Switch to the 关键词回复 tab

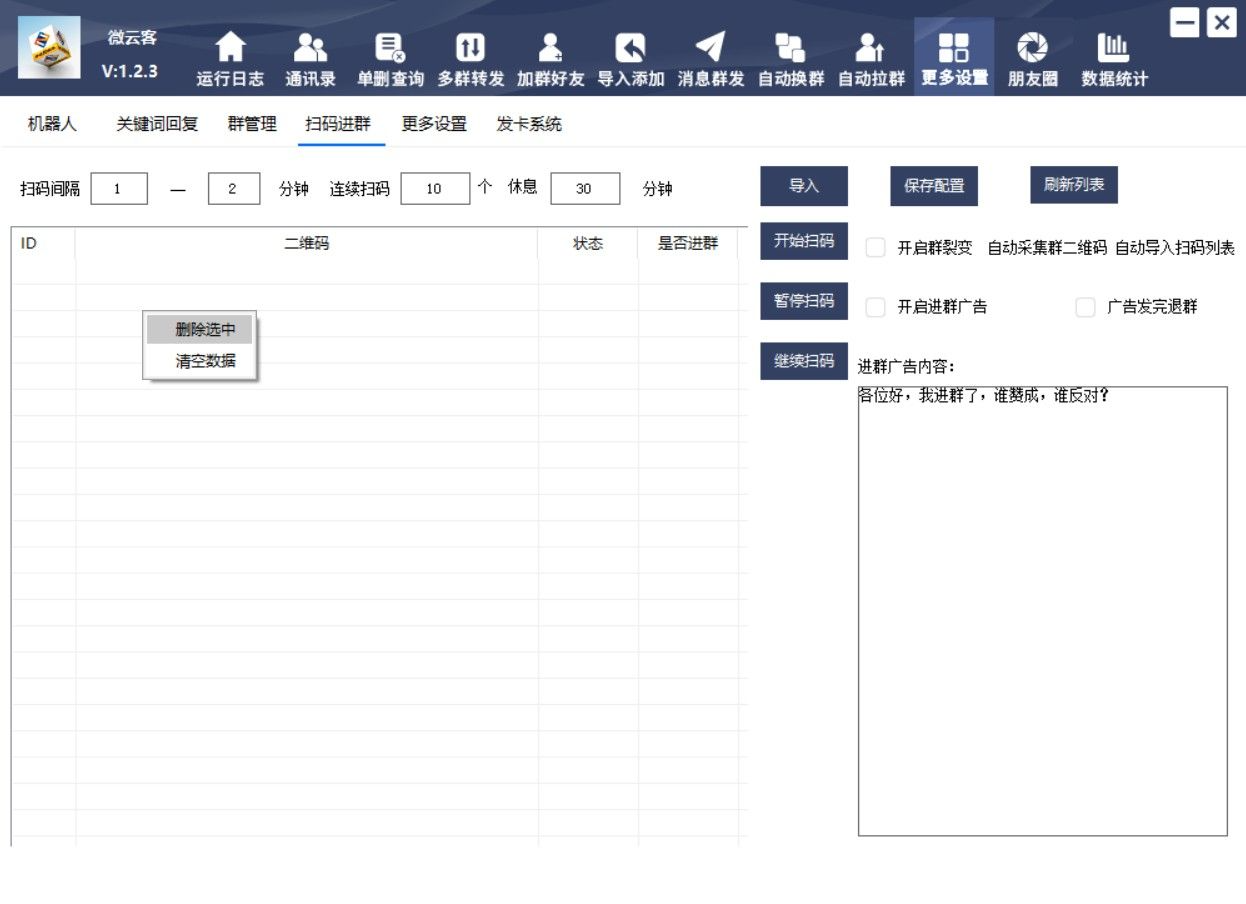[x=157, y=124]
